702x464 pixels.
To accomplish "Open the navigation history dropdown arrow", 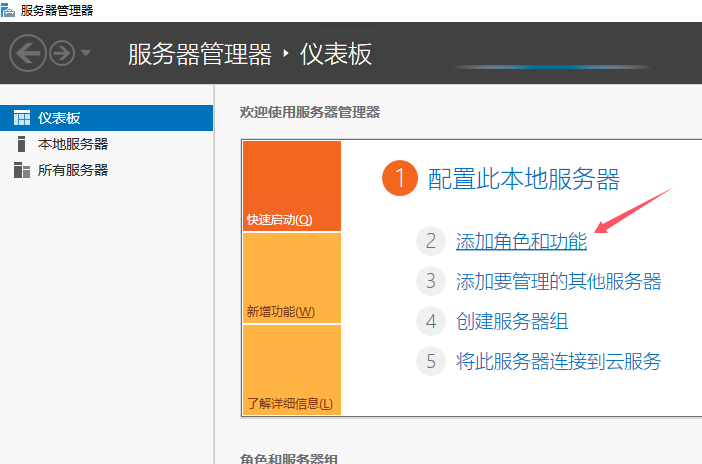I will pyautogui.click(x=86, y=54).
